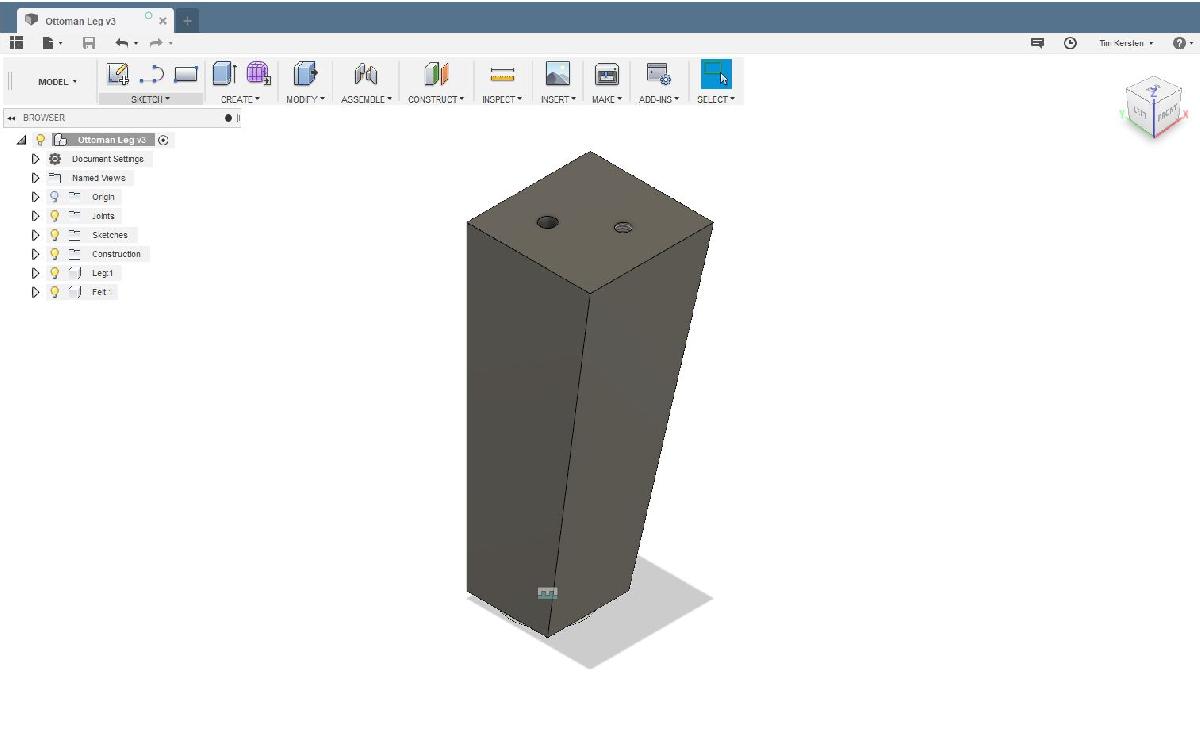Select the Press Pull modify icon
Screen dimensions: 1200x746
point(304,74)
